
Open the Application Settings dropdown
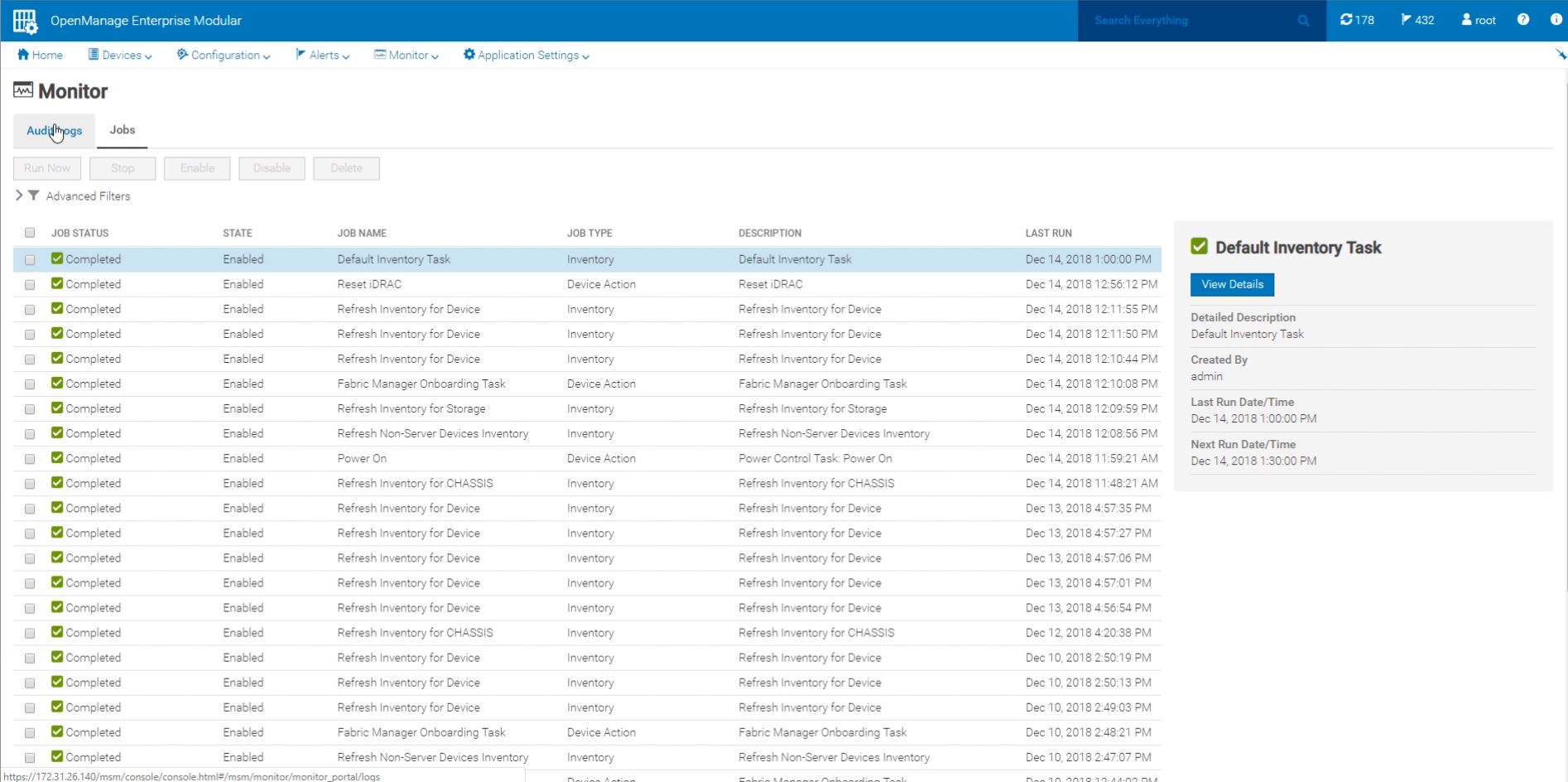527,56
